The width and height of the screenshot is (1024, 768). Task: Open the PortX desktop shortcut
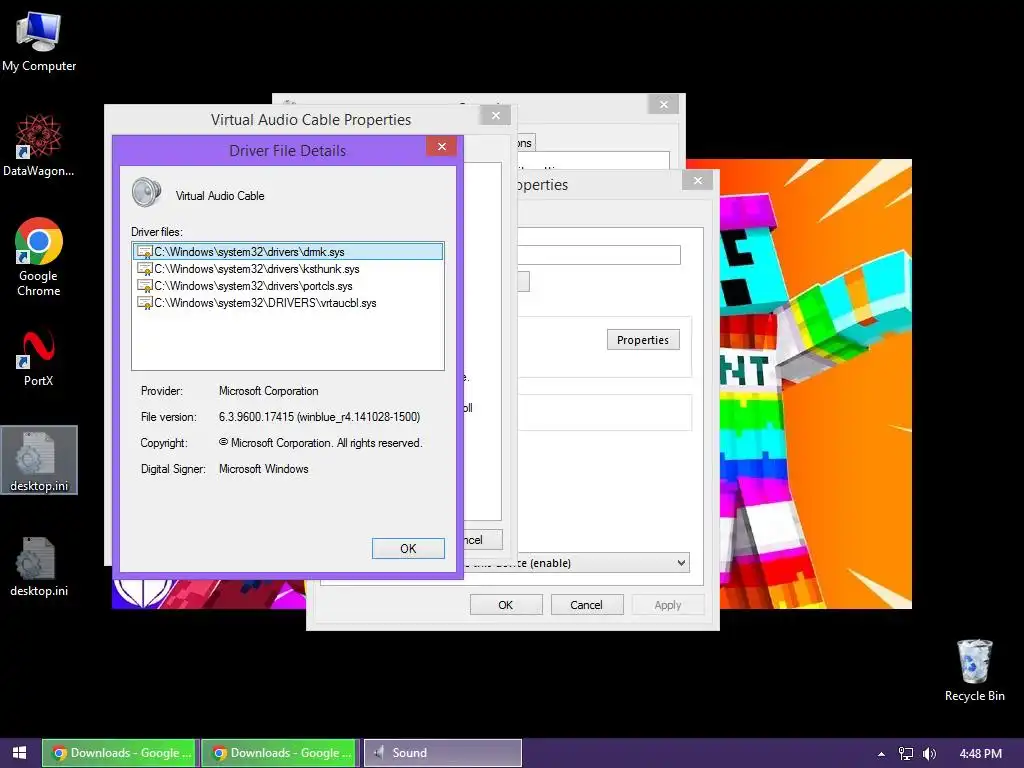[x=39, y=358]
